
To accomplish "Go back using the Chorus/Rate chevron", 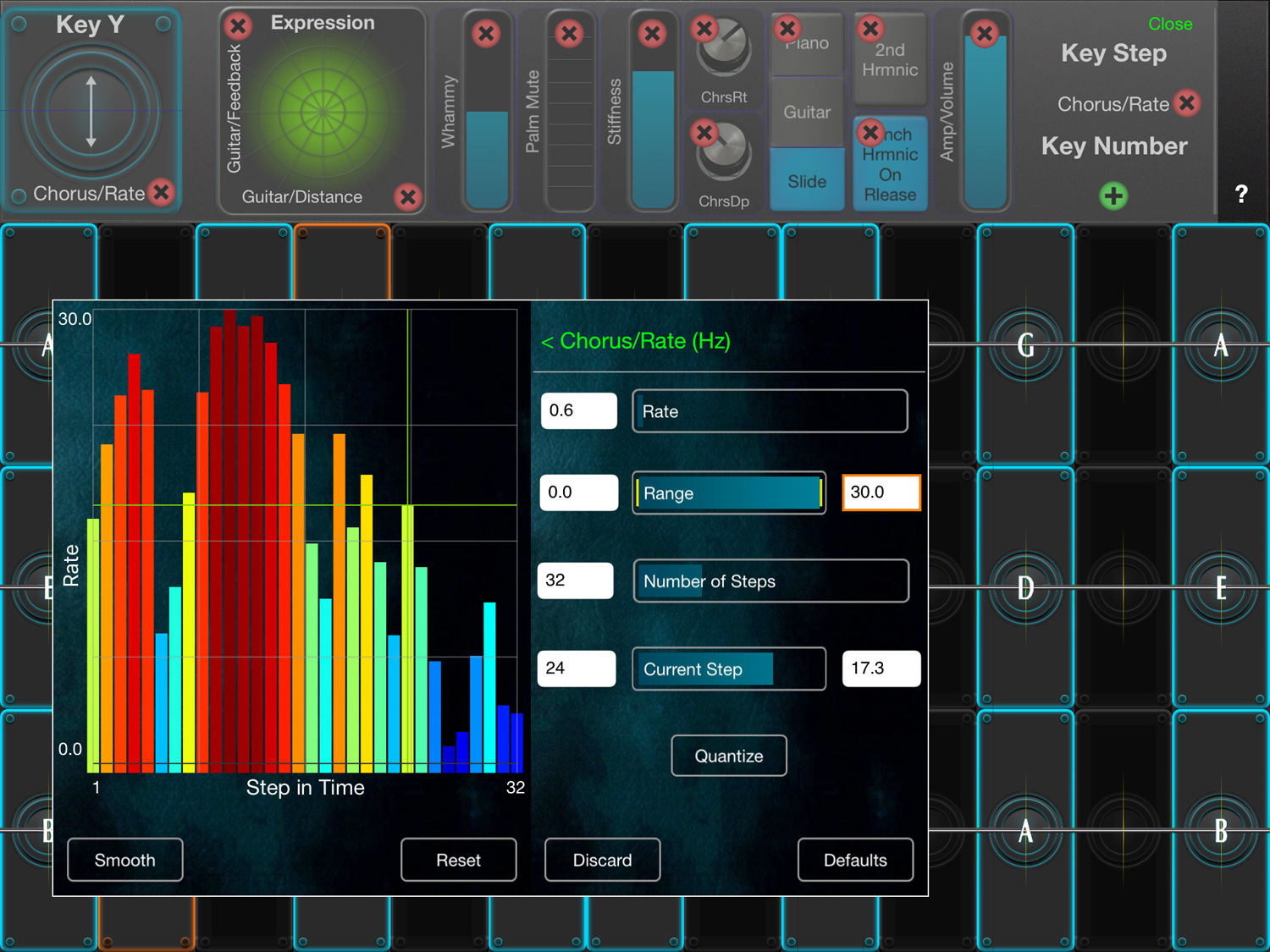I will pos(547,342).
